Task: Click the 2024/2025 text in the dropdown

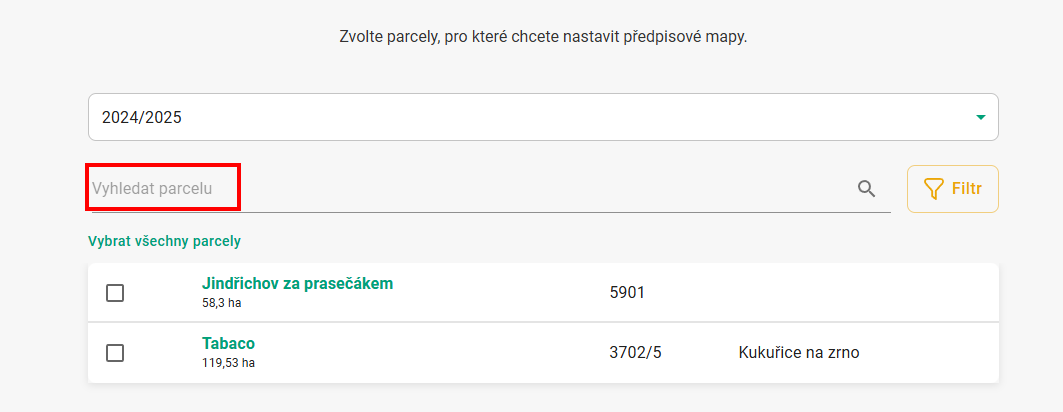Action: pos(142,117)
